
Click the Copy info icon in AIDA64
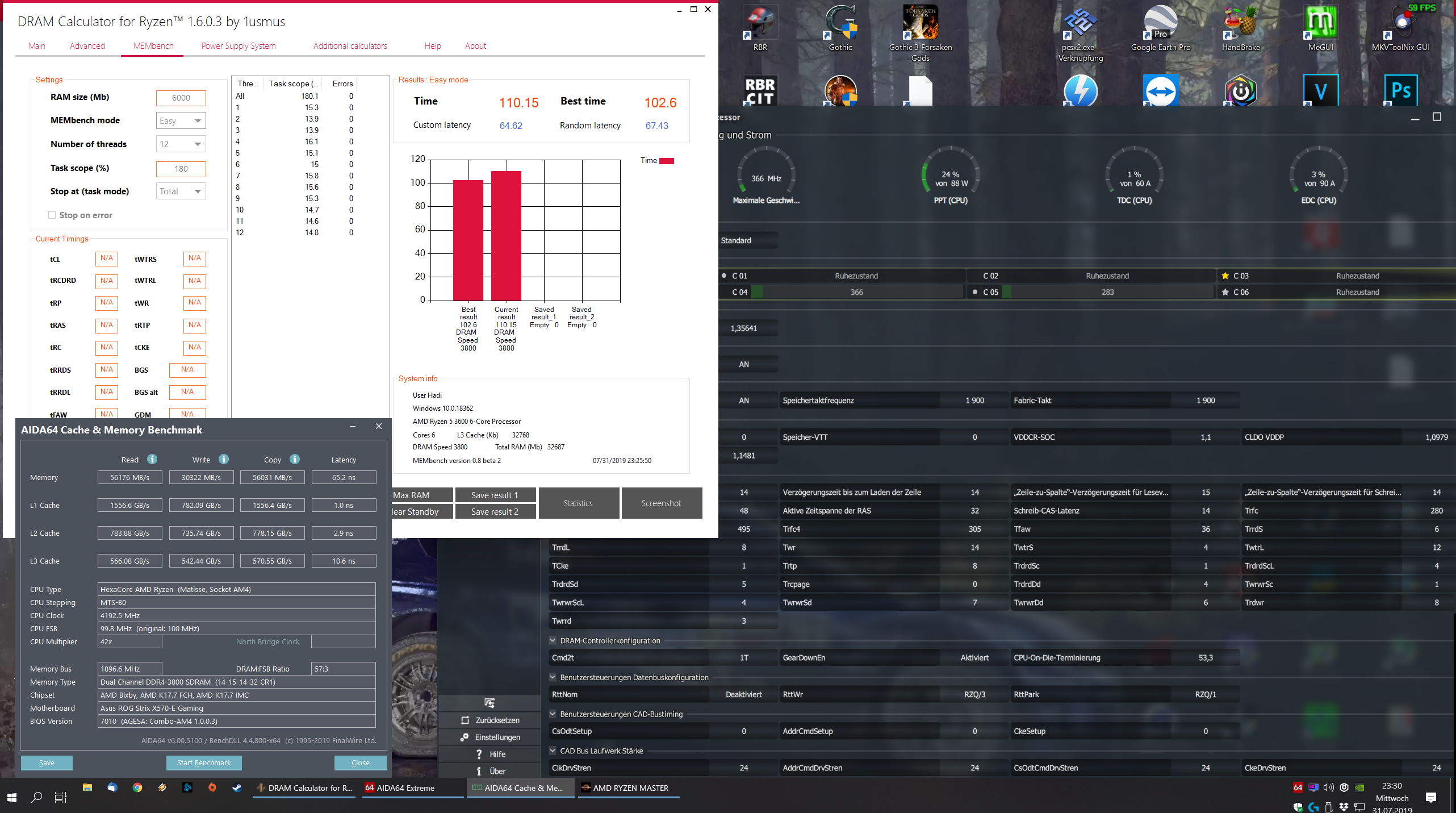point(295,459)
